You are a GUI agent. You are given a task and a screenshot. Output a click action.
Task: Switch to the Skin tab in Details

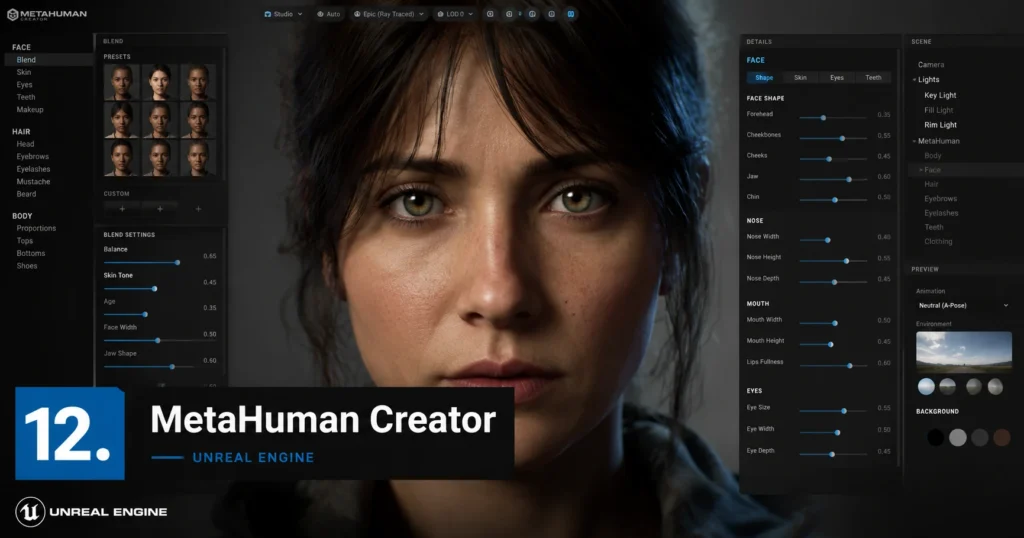[x=800, y=78]
